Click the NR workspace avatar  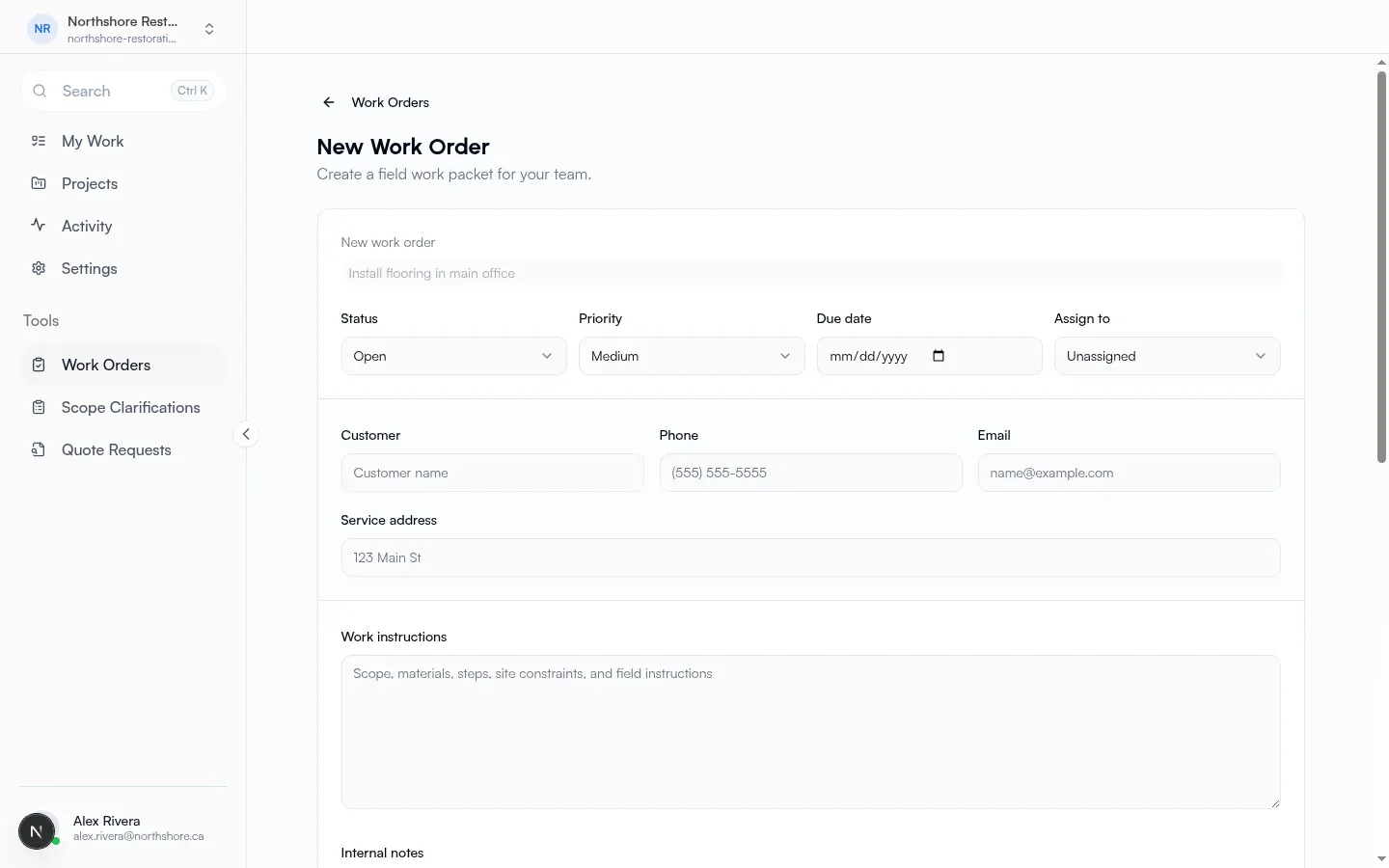pyautogui.click(x=42, y=29)
